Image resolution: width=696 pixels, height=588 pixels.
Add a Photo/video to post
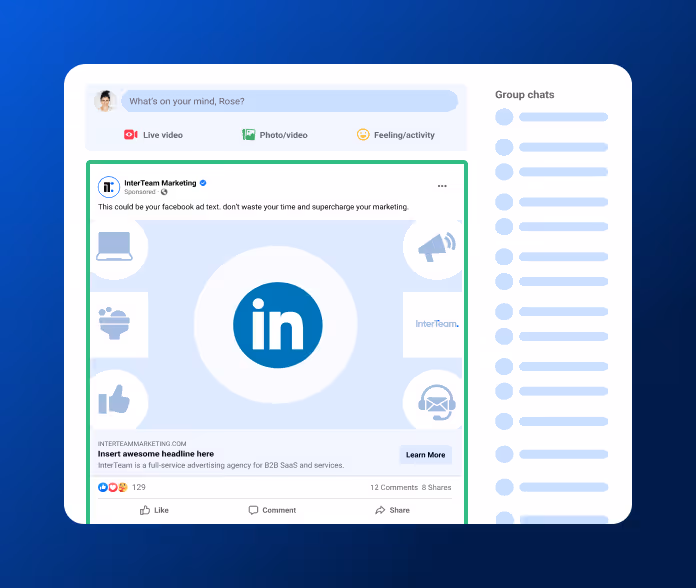click(275, 135)
